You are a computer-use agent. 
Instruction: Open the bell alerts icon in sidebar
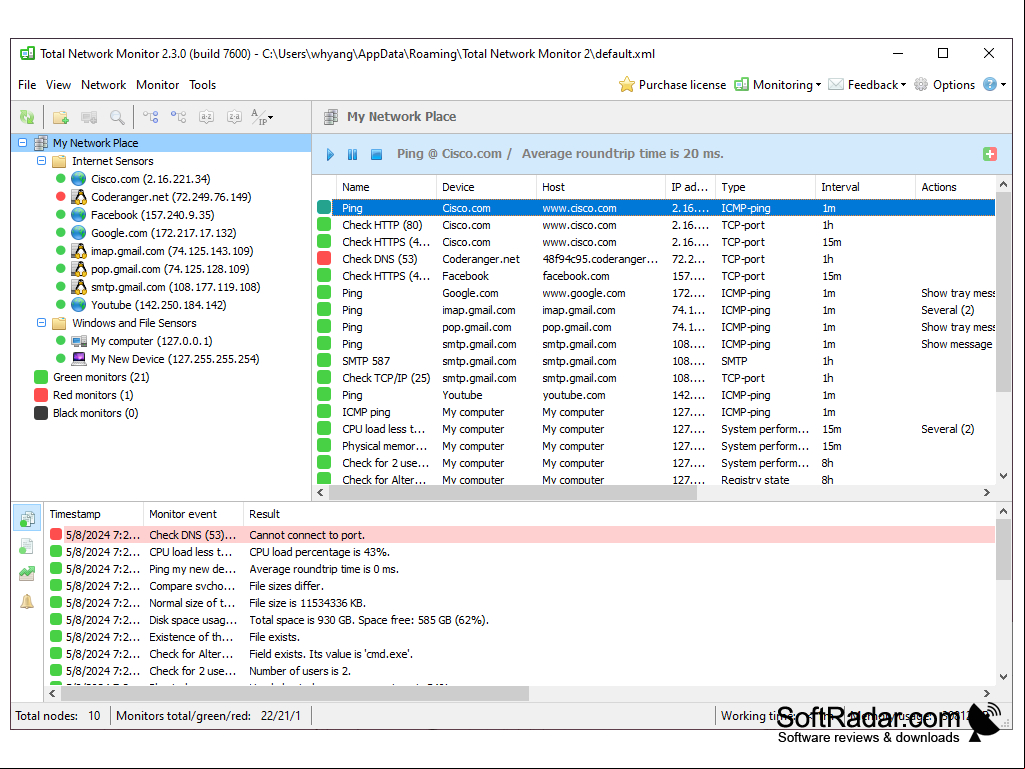(27, 602)
